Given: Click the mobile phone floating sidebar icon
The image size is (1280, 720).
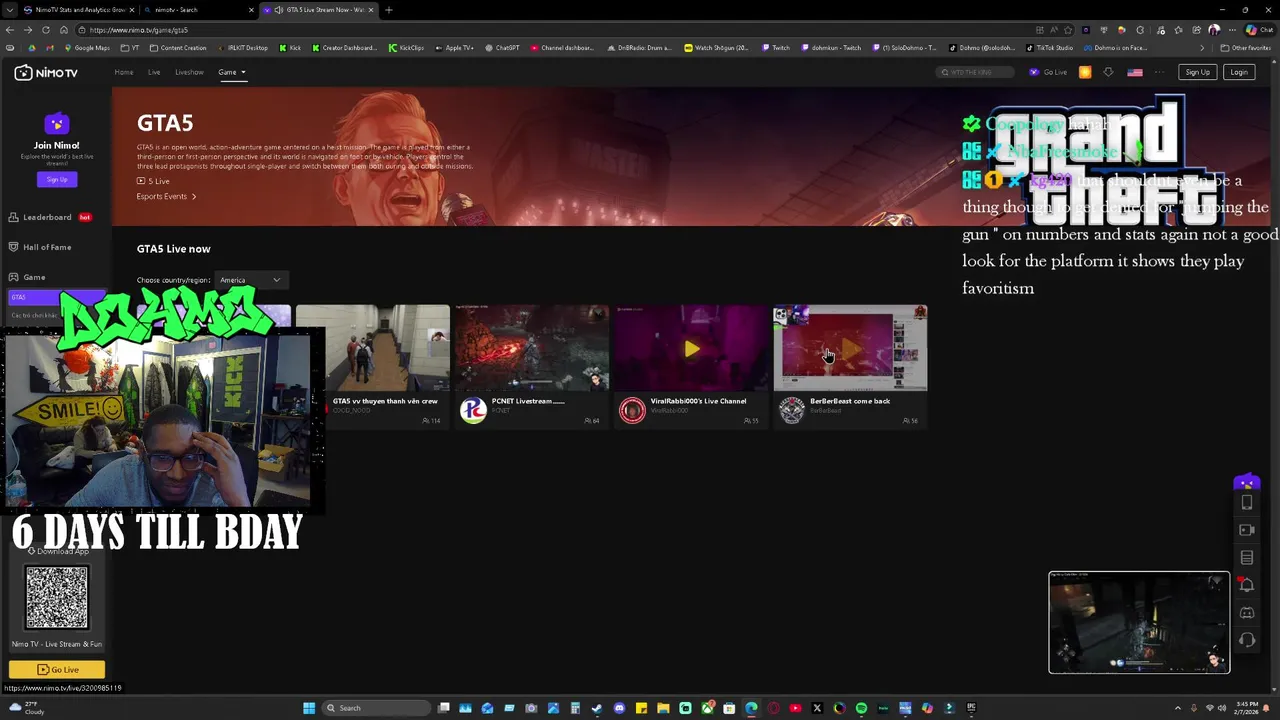Looking at the screenshot, I should [x=1246, y=503].
